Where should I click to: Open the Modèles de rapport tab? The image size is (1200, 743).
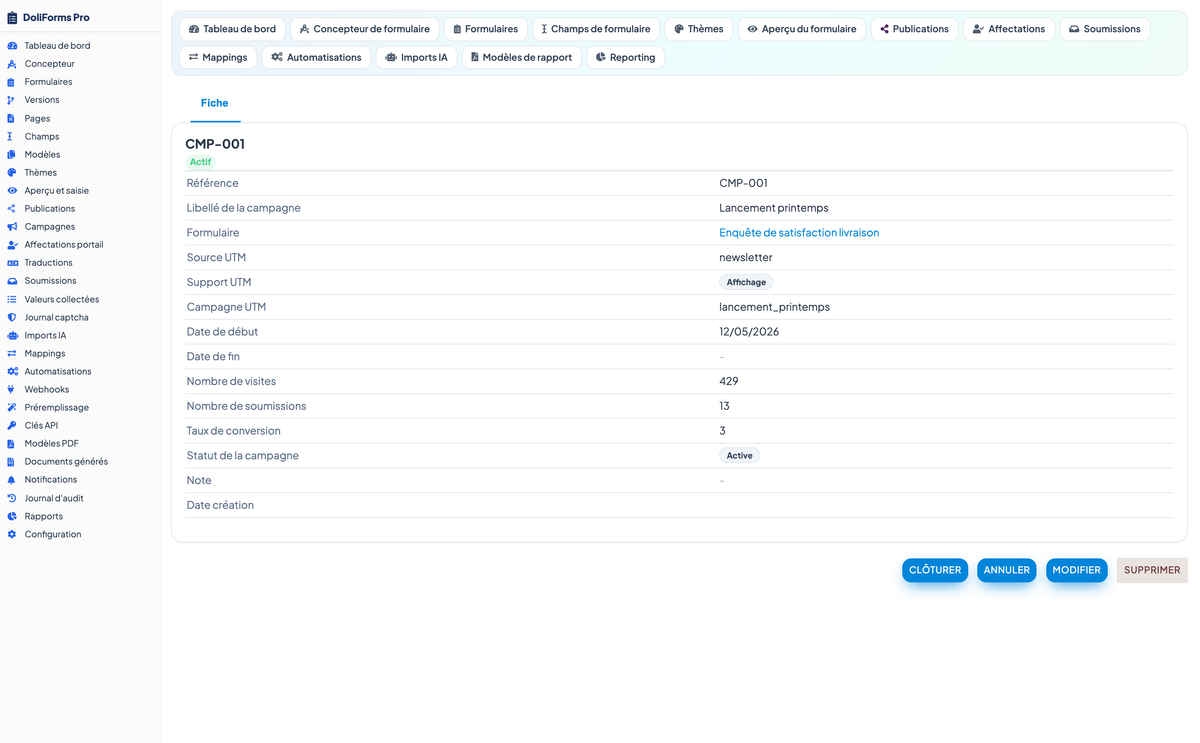pos(522,57)
